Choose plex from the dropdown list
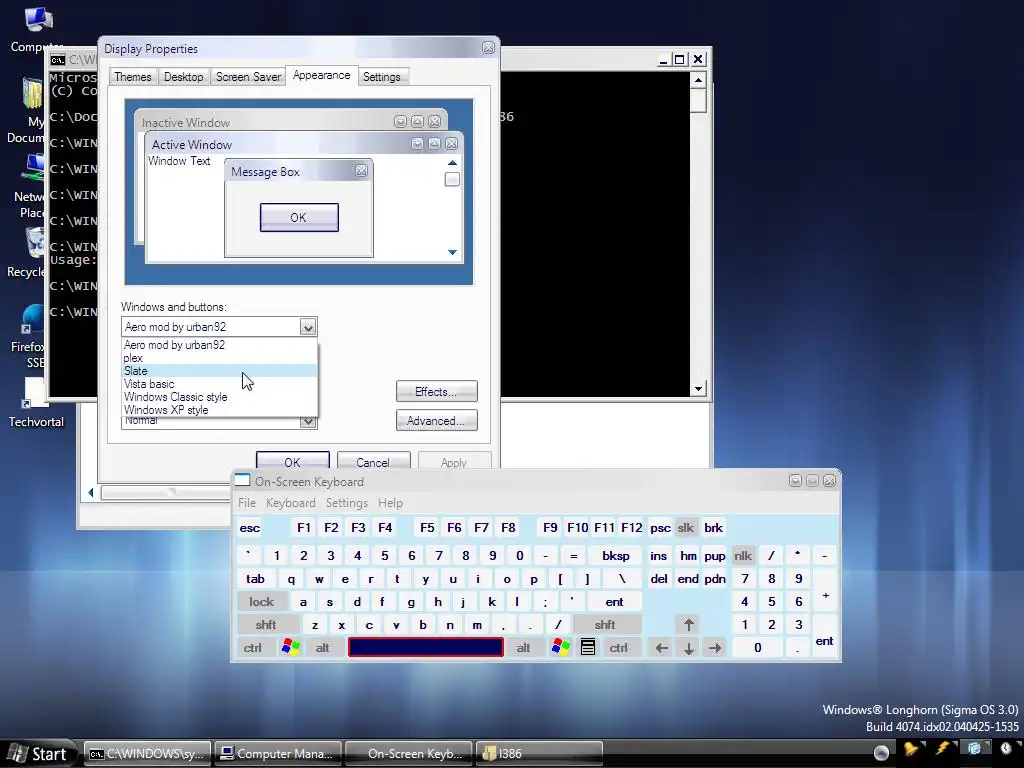The image size is (1024, 768). click(219, 358)
